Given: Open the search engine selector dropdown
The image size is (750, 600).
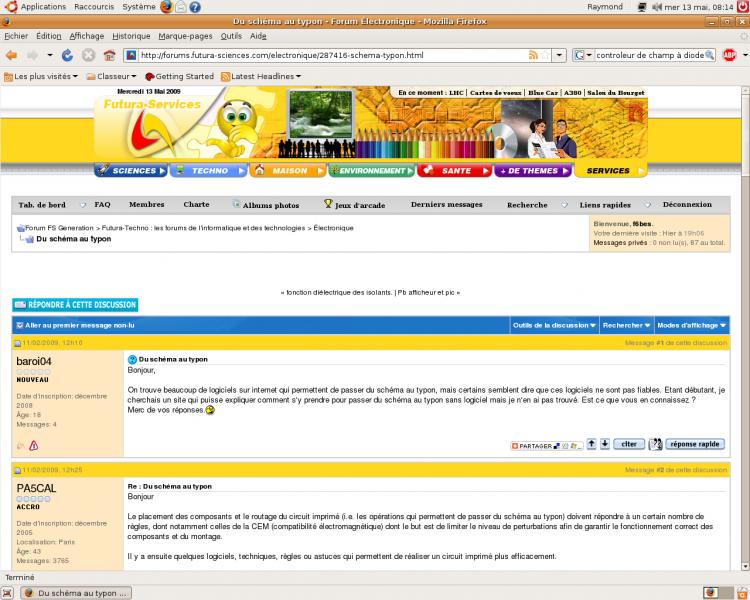Looking at the screenshot, I should [x=583, y=56].
